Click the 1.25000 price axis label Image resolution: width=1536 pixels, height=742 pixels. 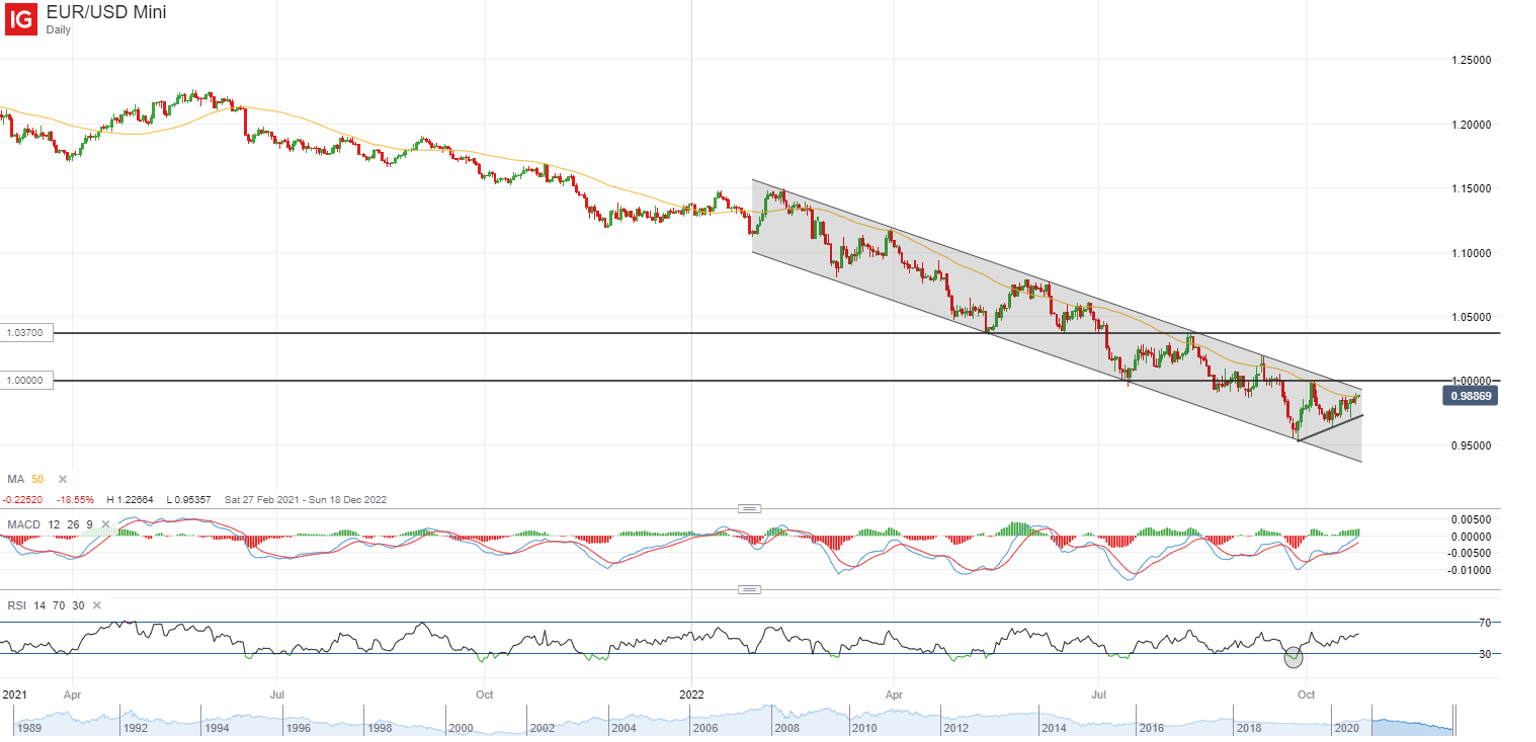point(1472,60)
